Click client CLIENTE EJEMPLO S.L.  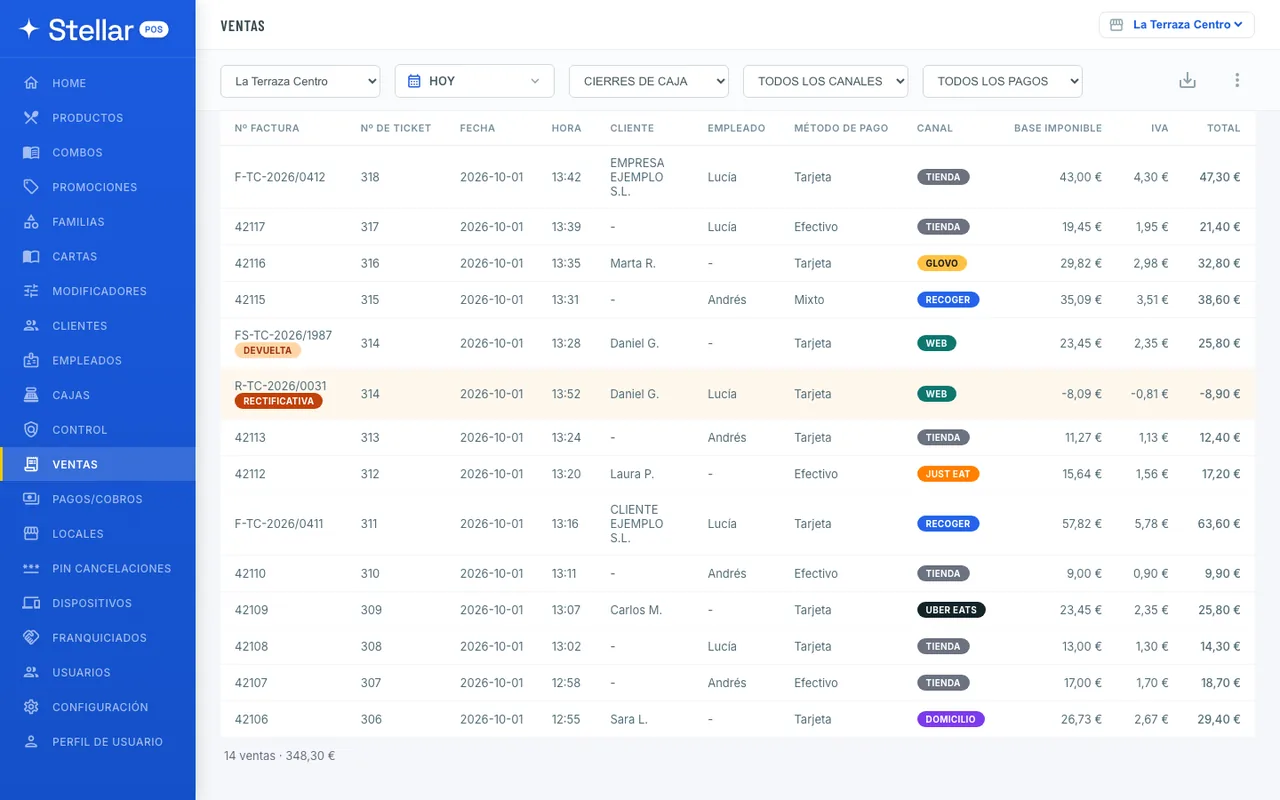pyautogui.click(x=637, y=524)
